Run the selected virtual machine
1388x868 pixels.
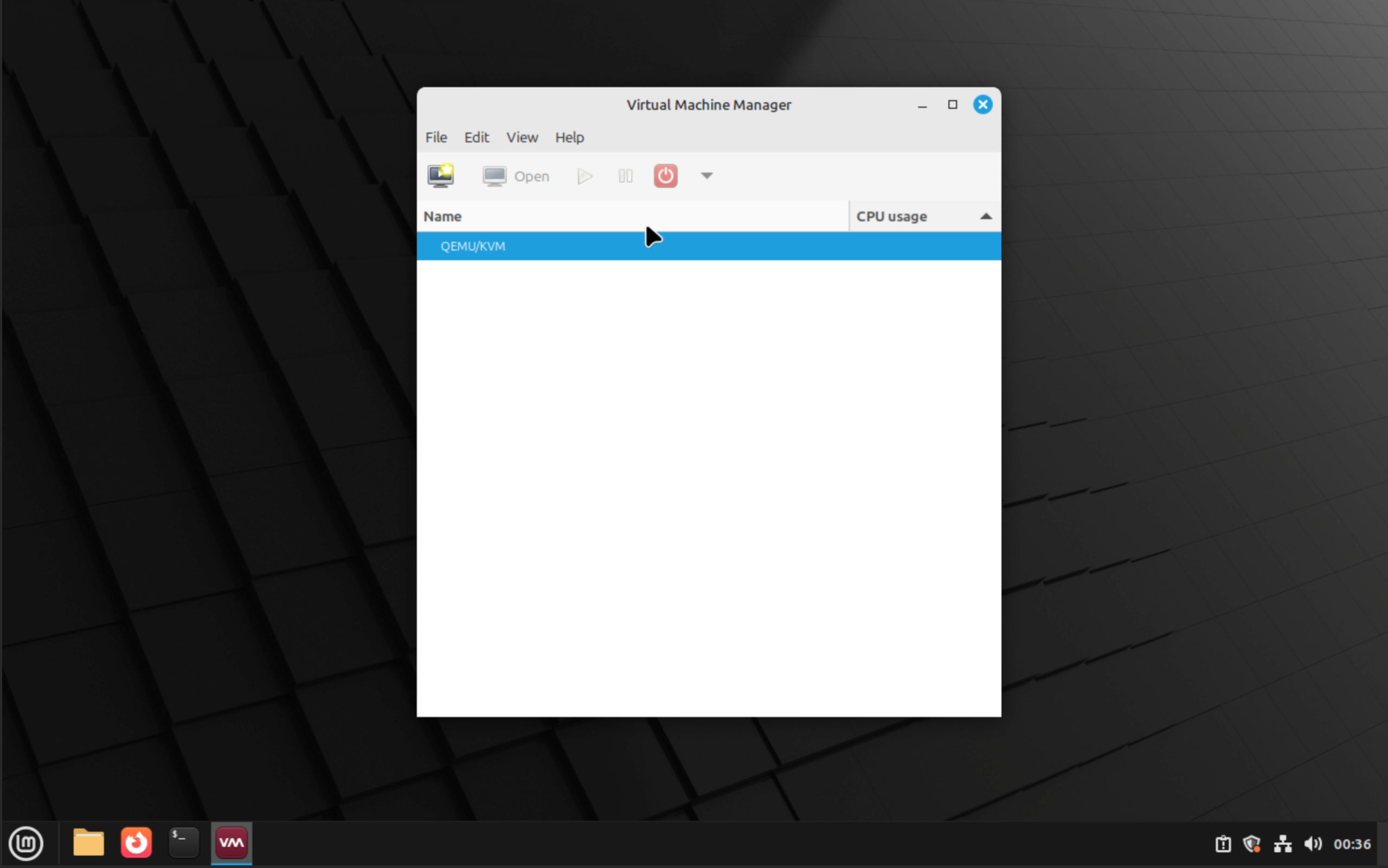pyautogui.click(x=584, y=176)
